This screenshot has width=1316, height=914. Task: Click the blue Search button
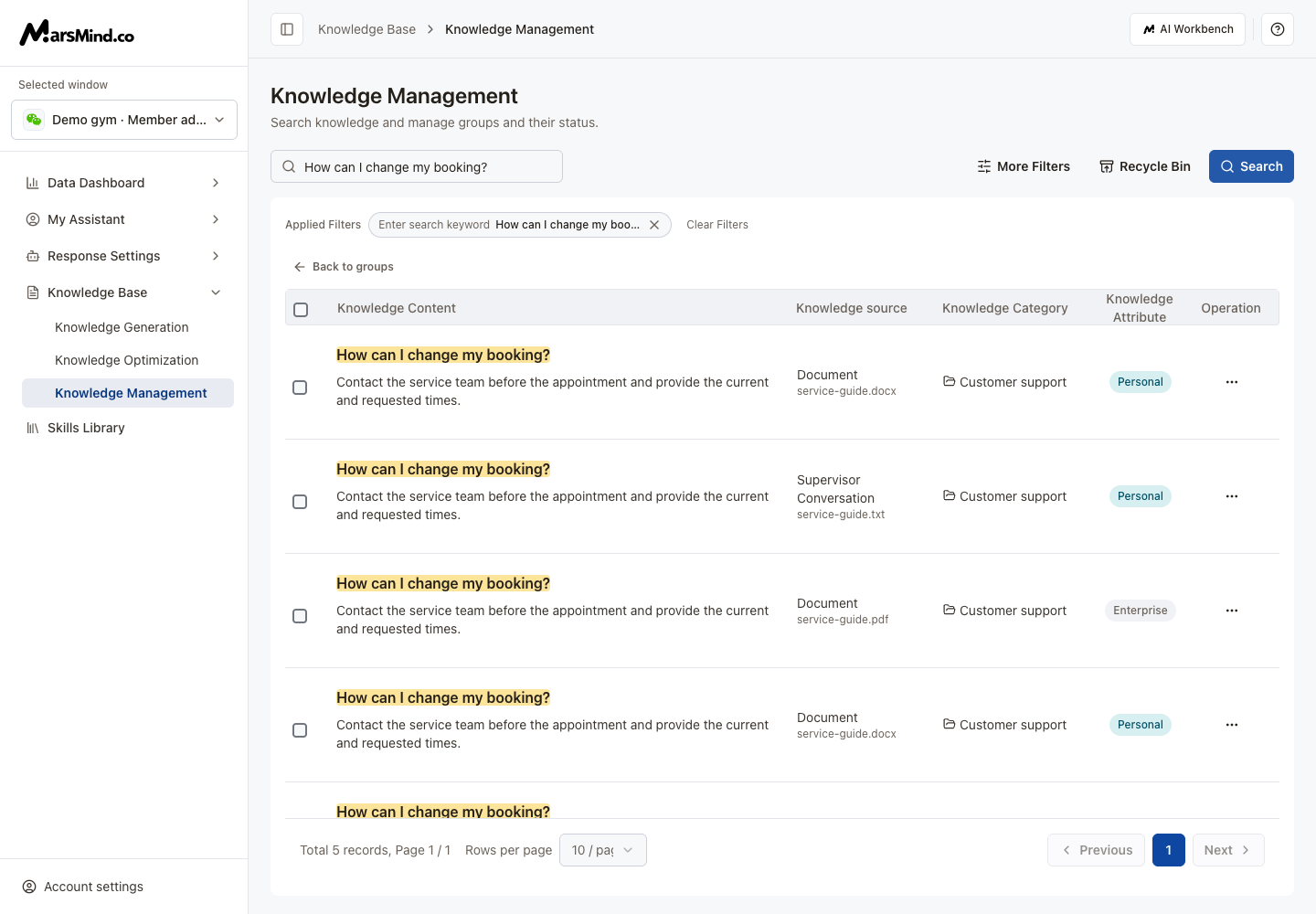[x=1251, y=166]
